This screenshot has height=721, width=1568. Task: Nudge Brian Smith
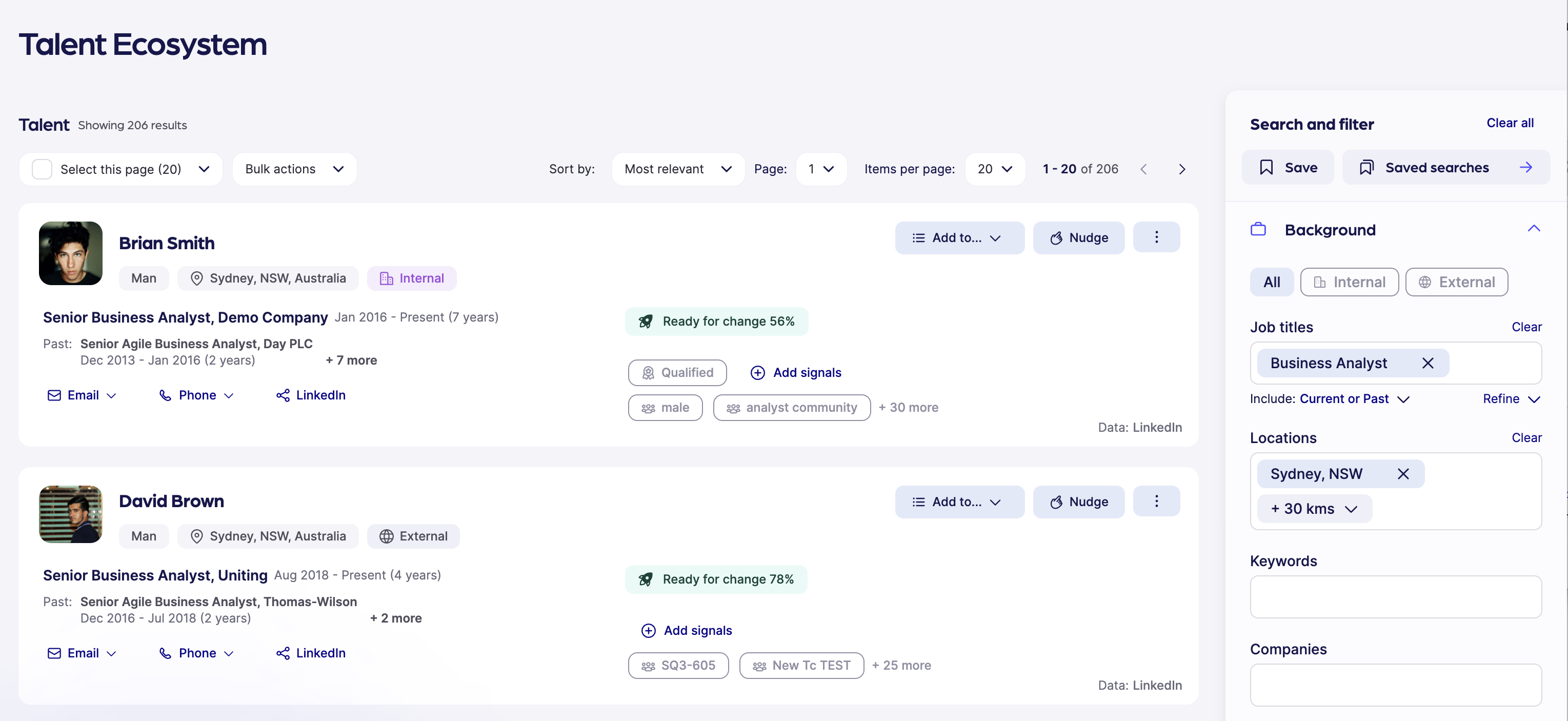tap(1079, 237)
